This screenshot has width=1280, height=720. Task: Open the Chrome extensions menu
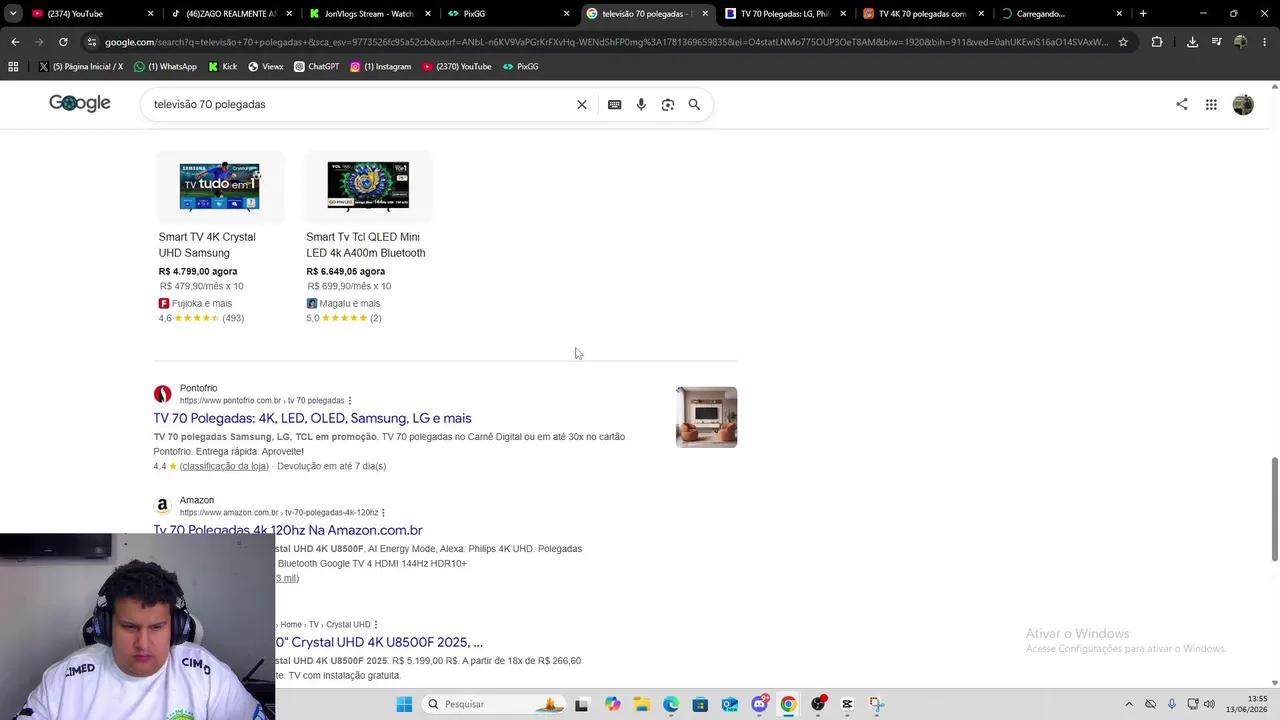coord(1157,42)
